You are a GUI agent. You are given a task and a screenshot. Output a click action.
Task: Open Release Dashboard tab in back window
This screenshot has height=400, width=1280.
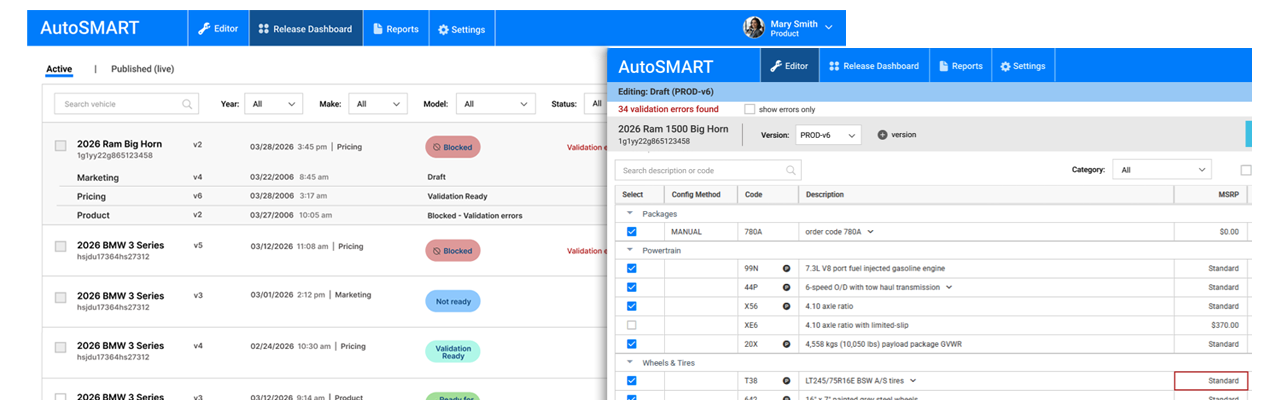click(x=305, y=29)
